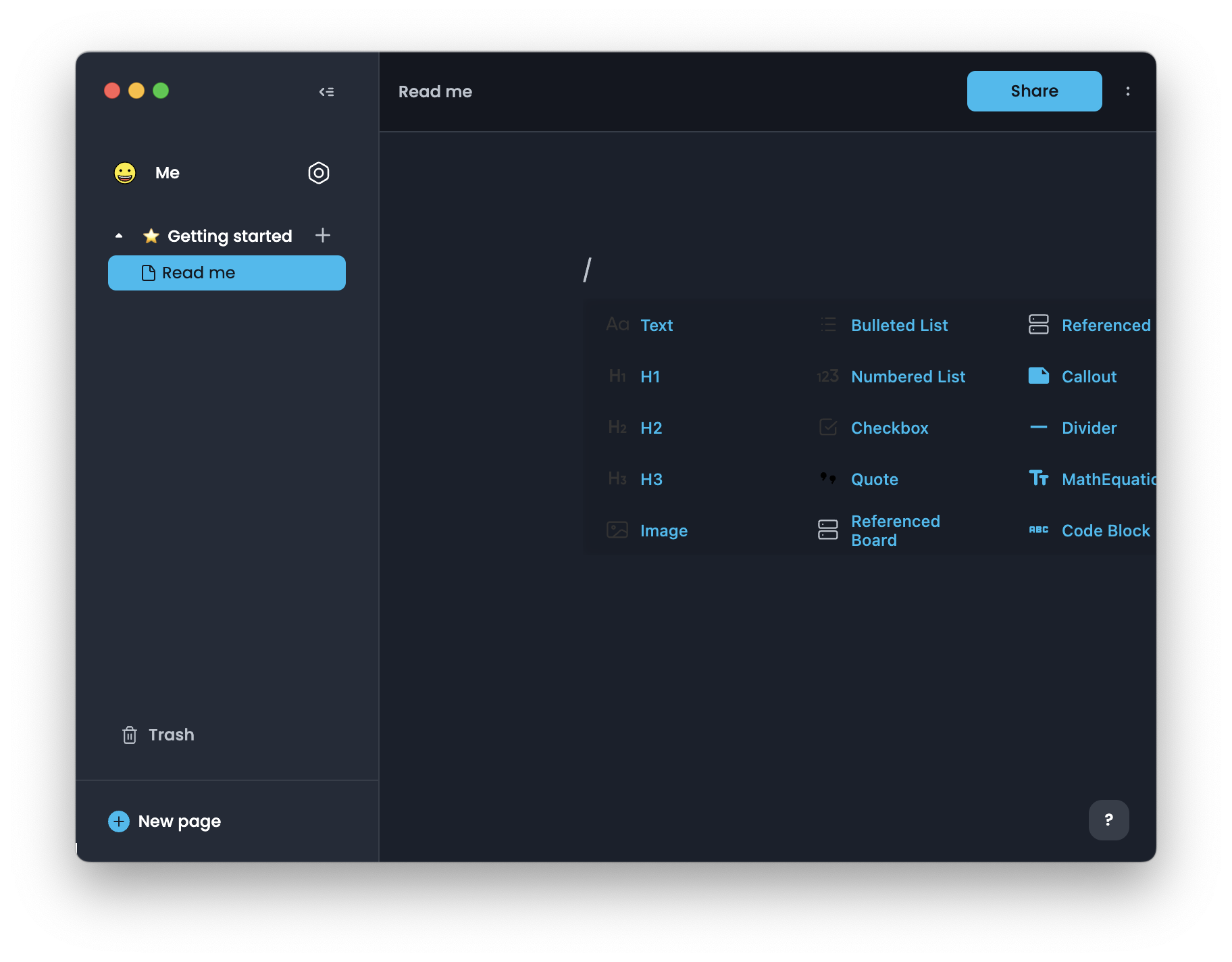Click the smiley avatar next to Me
Screen dimensions: 1232x962
pos(125,173)
